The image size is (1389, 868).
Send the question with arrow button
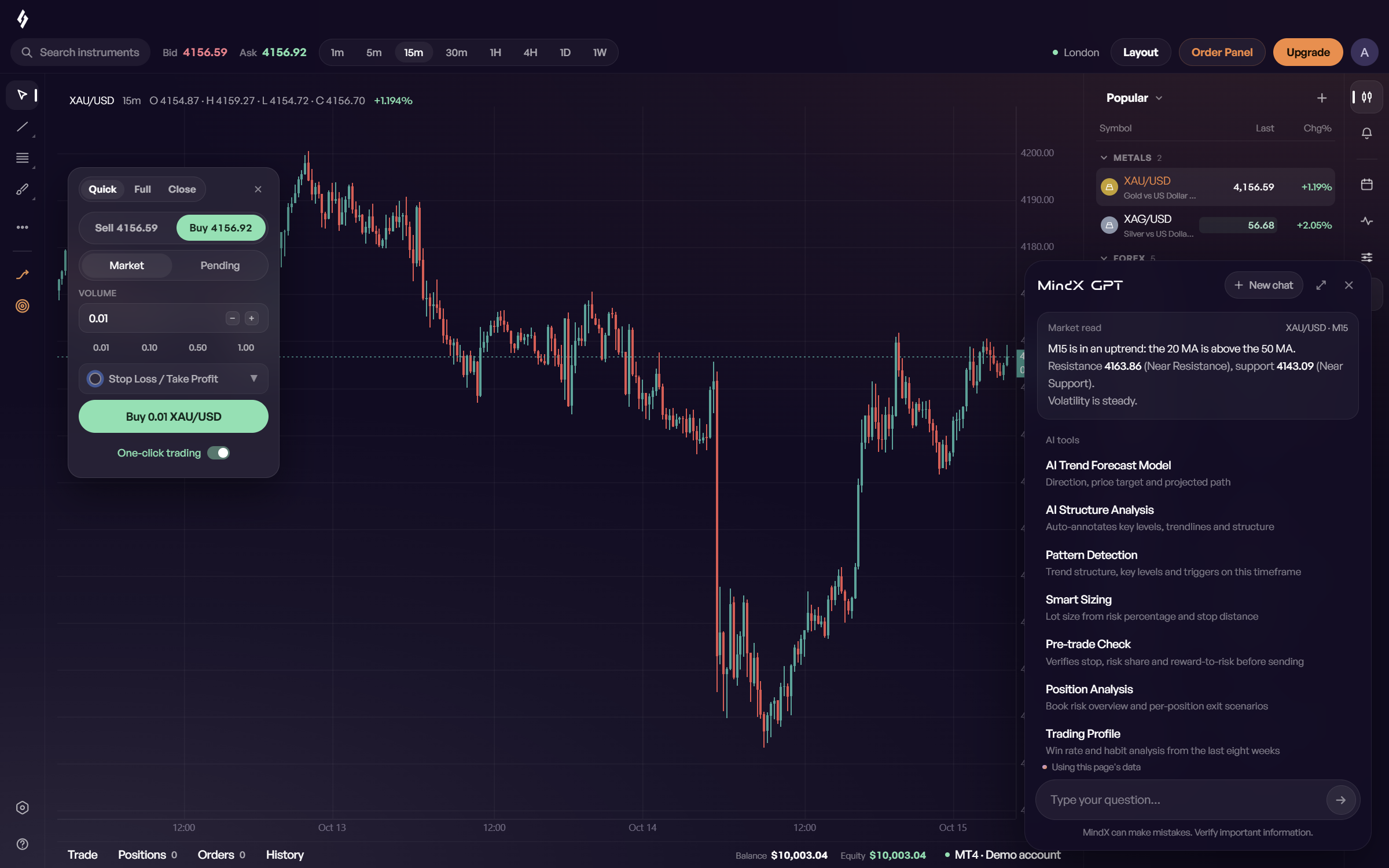click(x=1340, y=800)
